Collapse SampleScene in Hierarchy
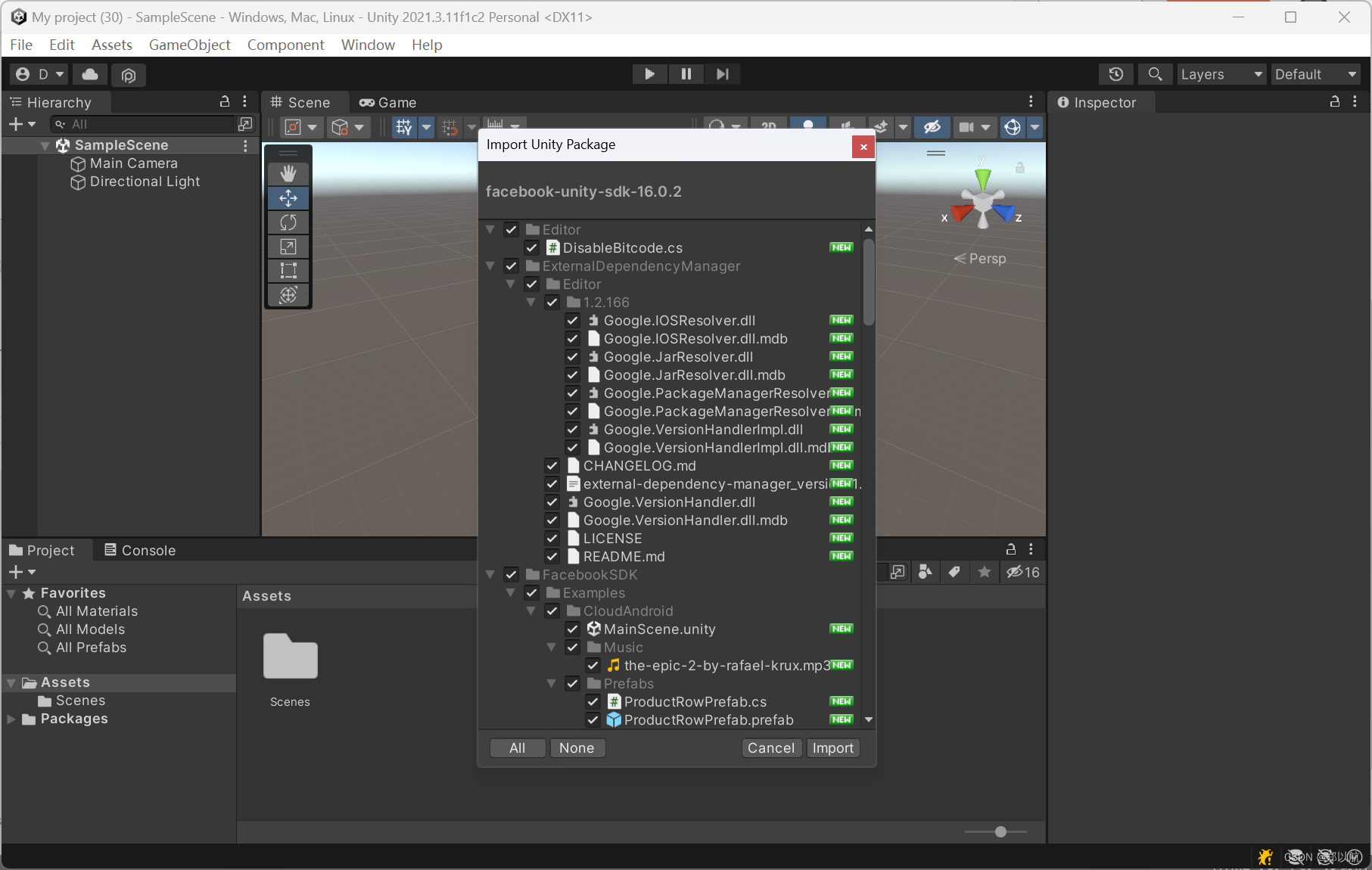This screenshot has width=1372, height=870. (45, 145)
